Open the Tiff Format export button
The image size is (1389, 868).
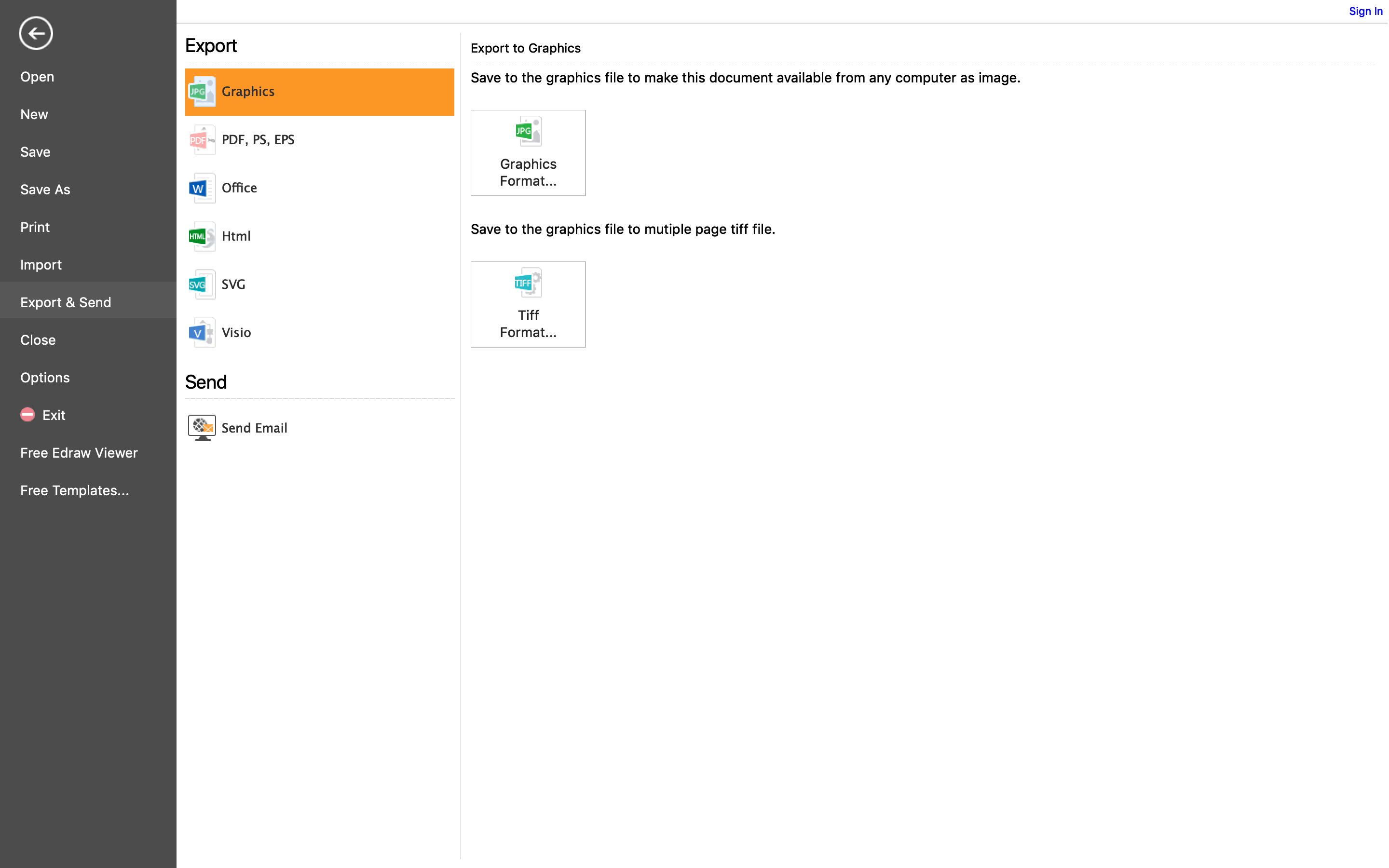(x=529, y=305)
